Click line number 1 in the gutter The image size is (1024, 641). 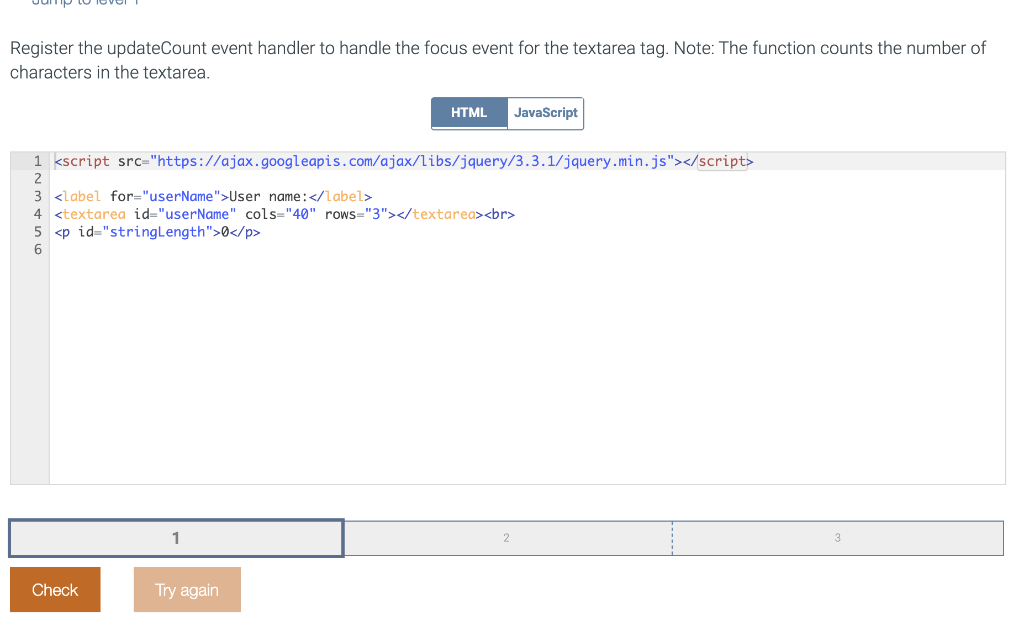click(x=37, y=160)
